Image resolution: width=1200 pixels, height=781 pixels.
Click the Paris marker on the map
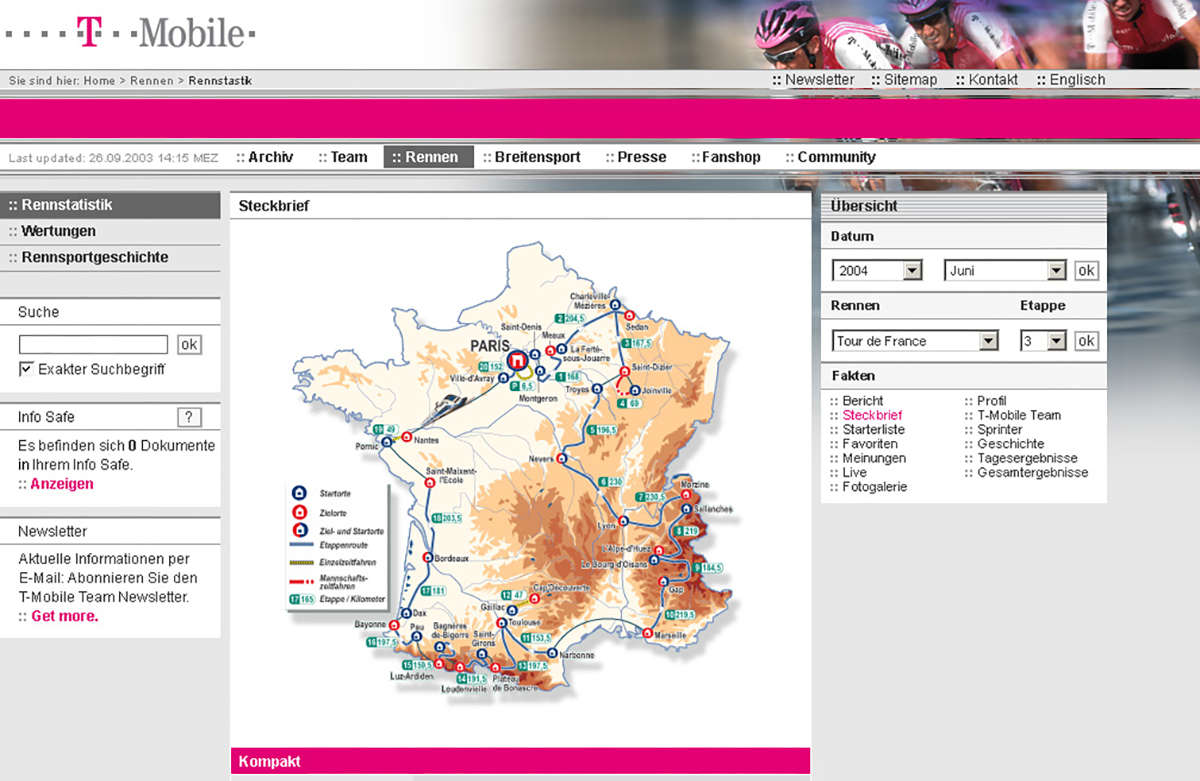(517, 360)
